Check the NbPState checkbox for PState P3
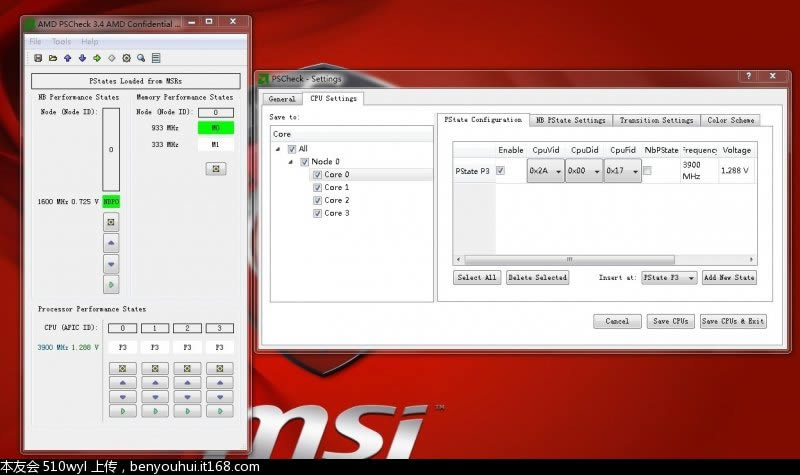Viewport: 800px width, 475px height. 647,170
